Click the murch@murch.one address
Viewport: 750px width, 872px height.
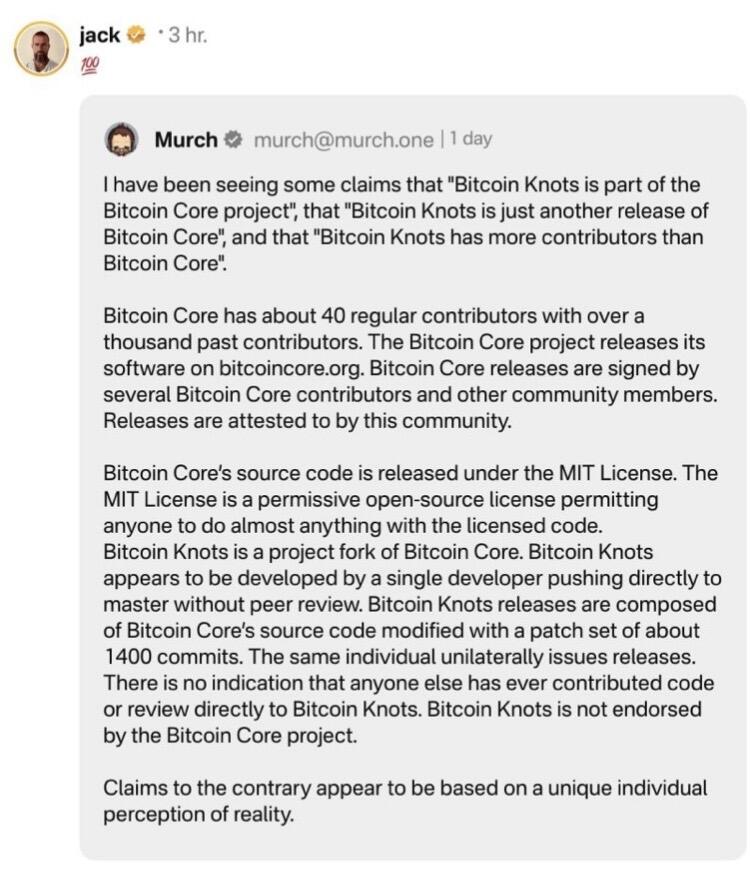coord(343,140)
